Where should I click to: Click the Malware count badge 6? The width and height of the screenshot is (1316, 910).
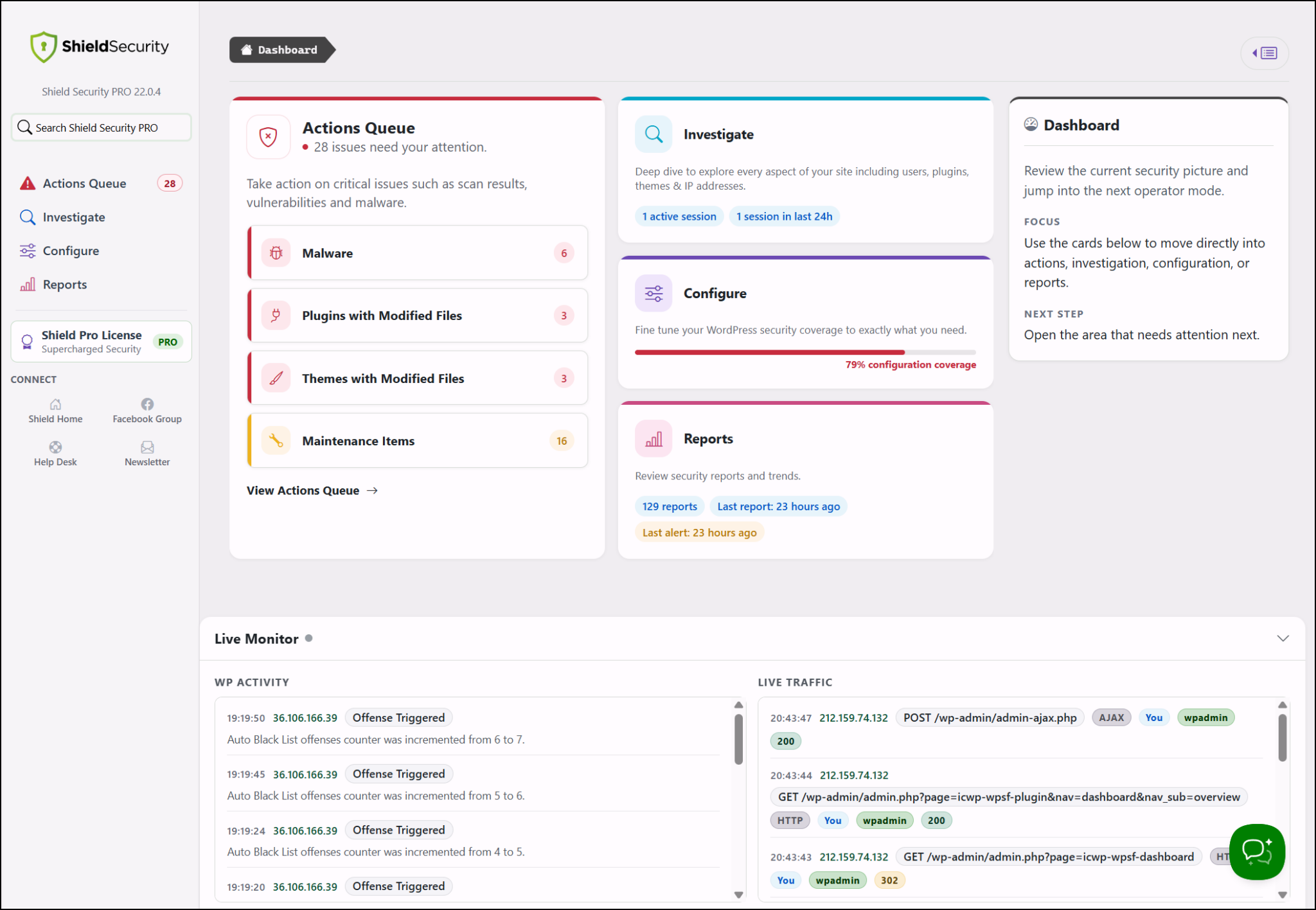[x=564, y=253]
